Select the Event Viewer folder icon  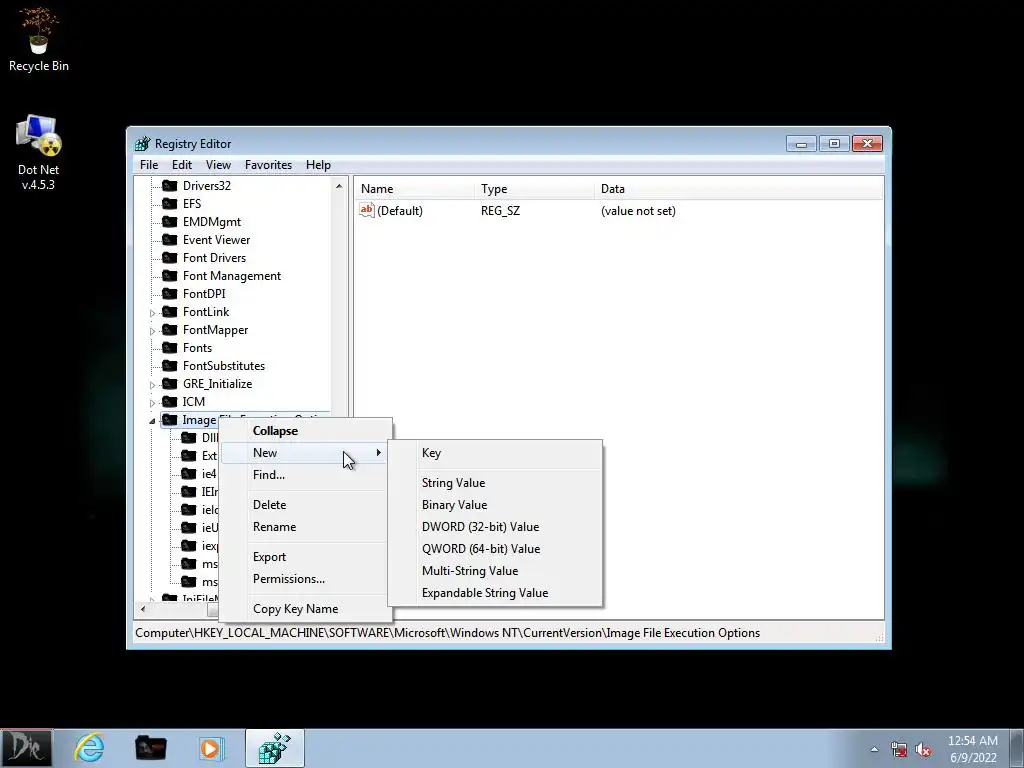[170, 240]
